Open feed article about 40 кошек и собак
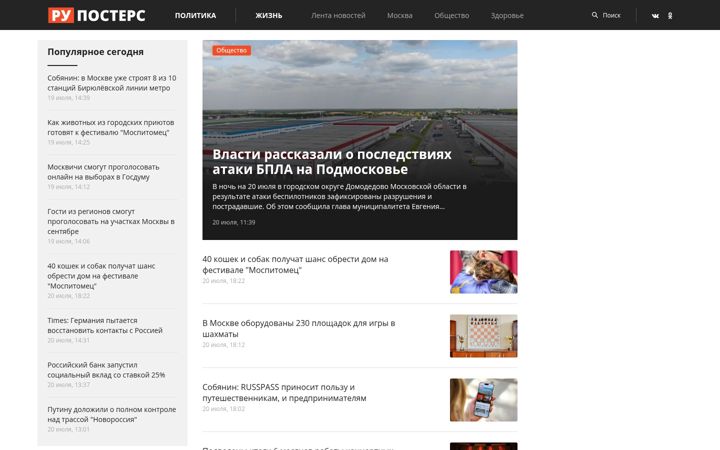 (295, 264)
